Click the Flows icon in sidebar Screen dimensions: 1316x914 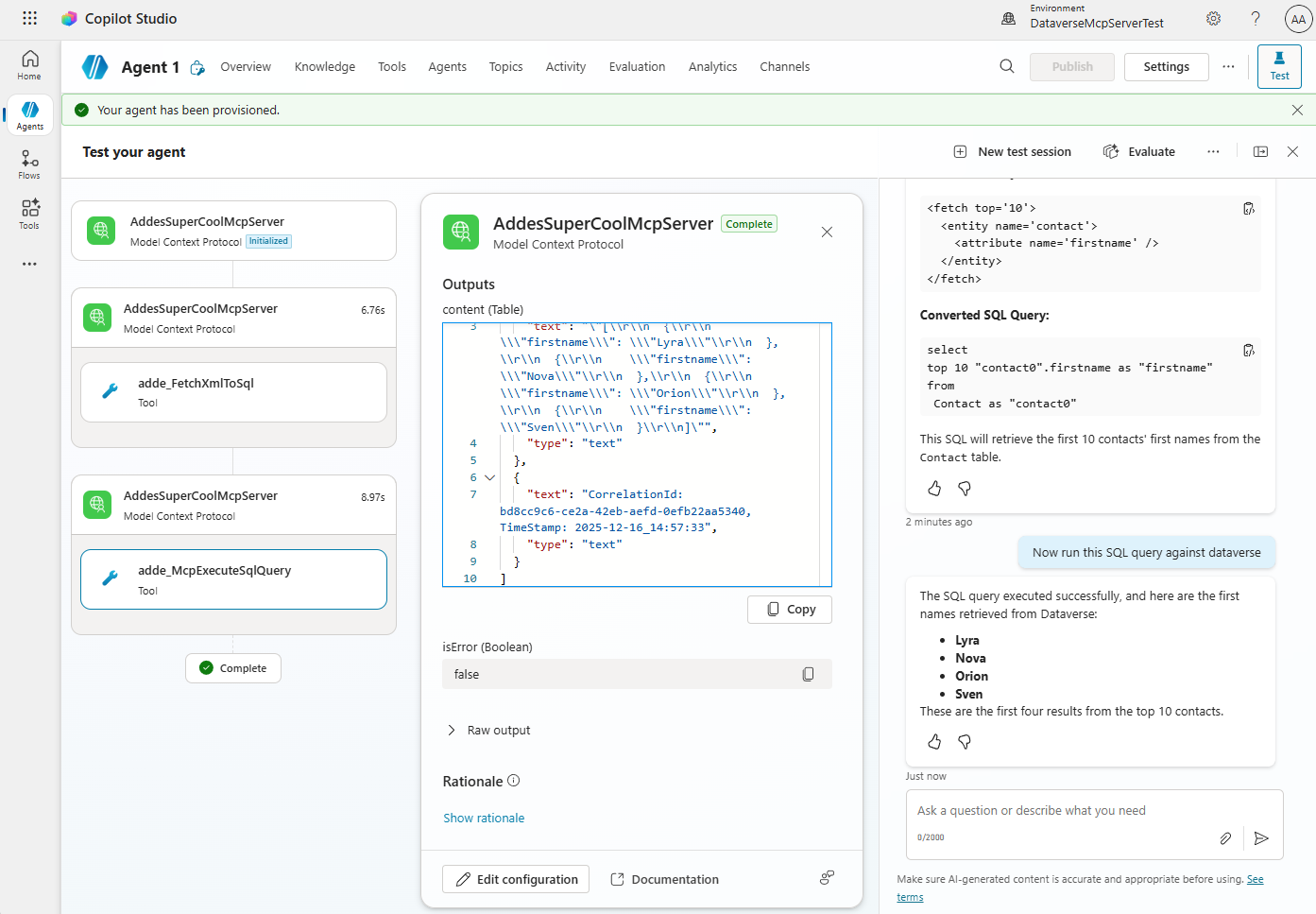(29, 164)
